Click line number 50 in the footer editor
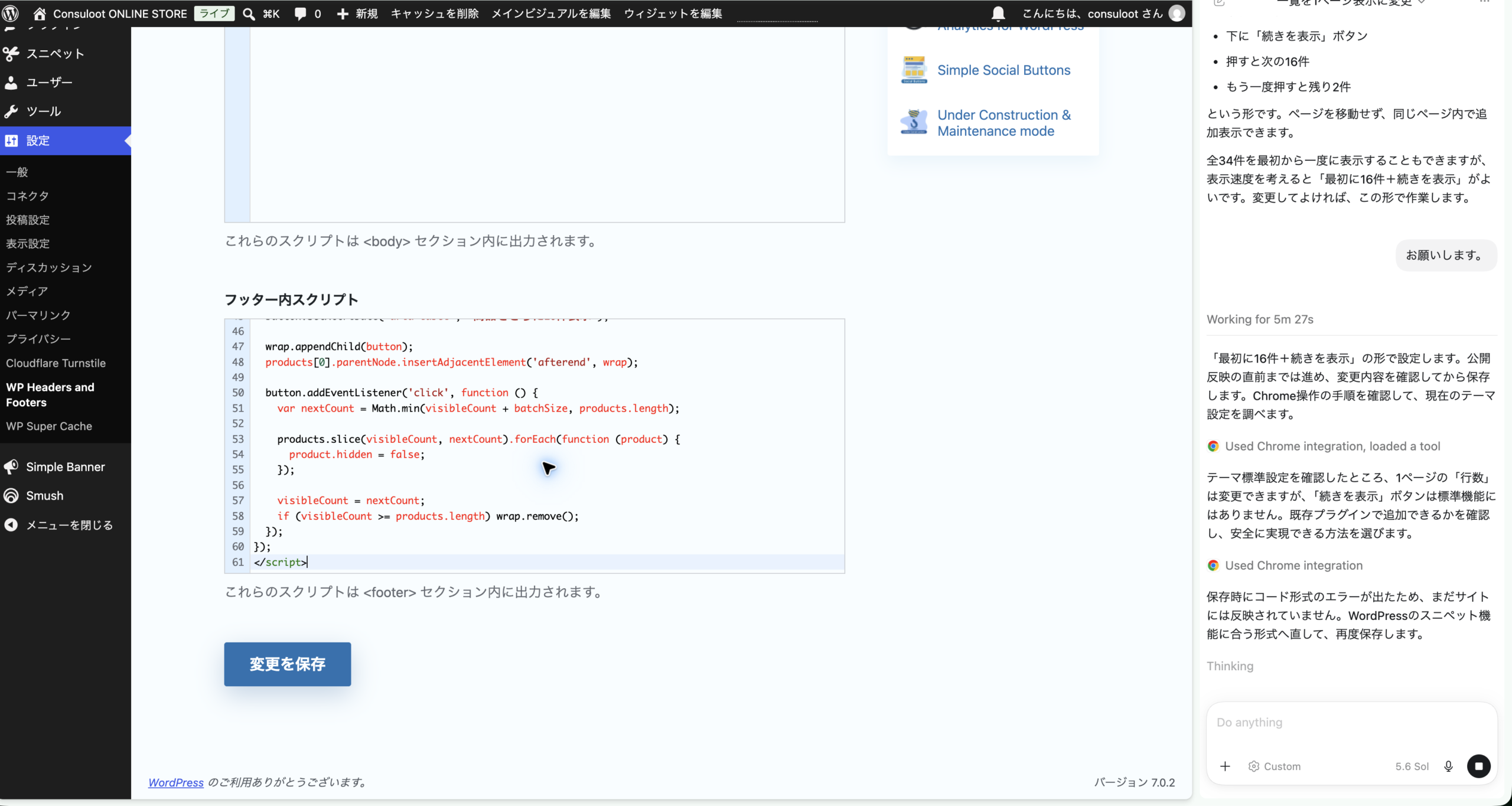 (x=238, y=393)
